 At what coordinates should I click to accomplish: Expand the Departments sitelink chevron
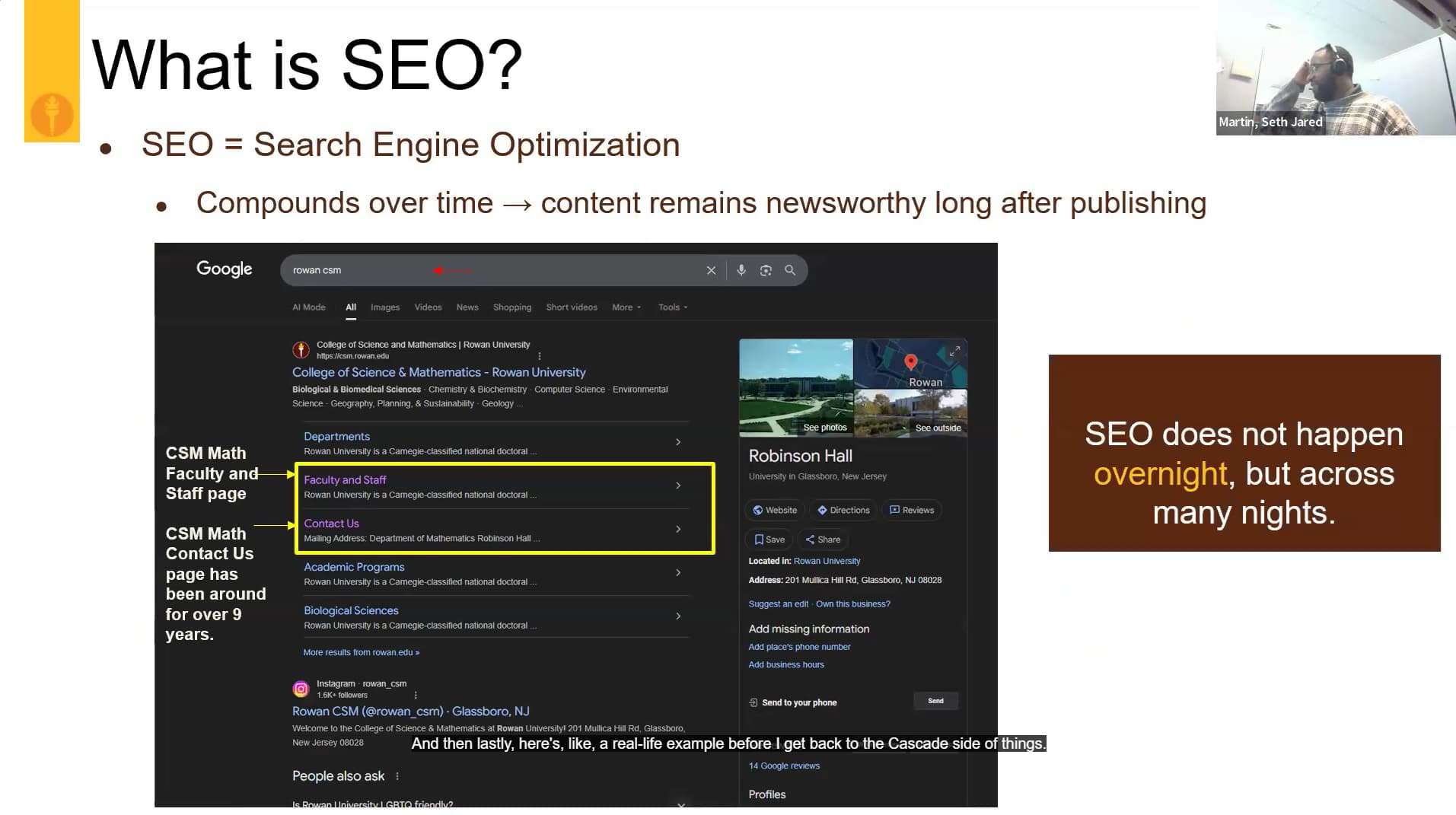pos(678,442)
